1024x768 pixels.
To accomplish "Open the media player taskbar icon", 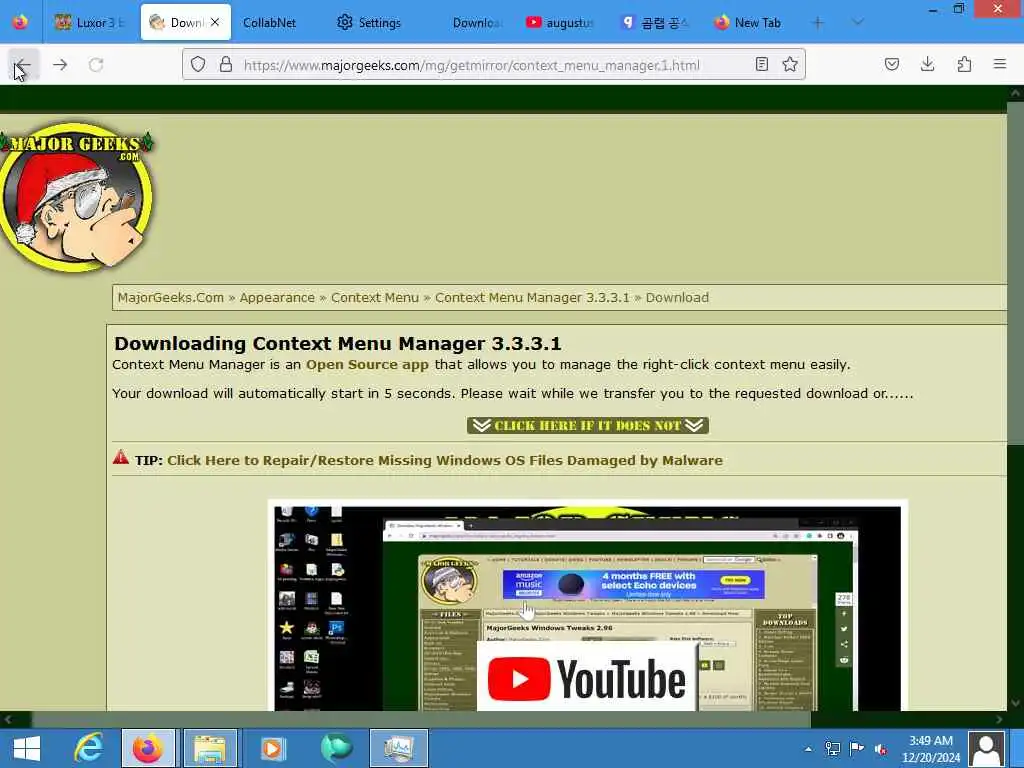I will click(272, 748).
